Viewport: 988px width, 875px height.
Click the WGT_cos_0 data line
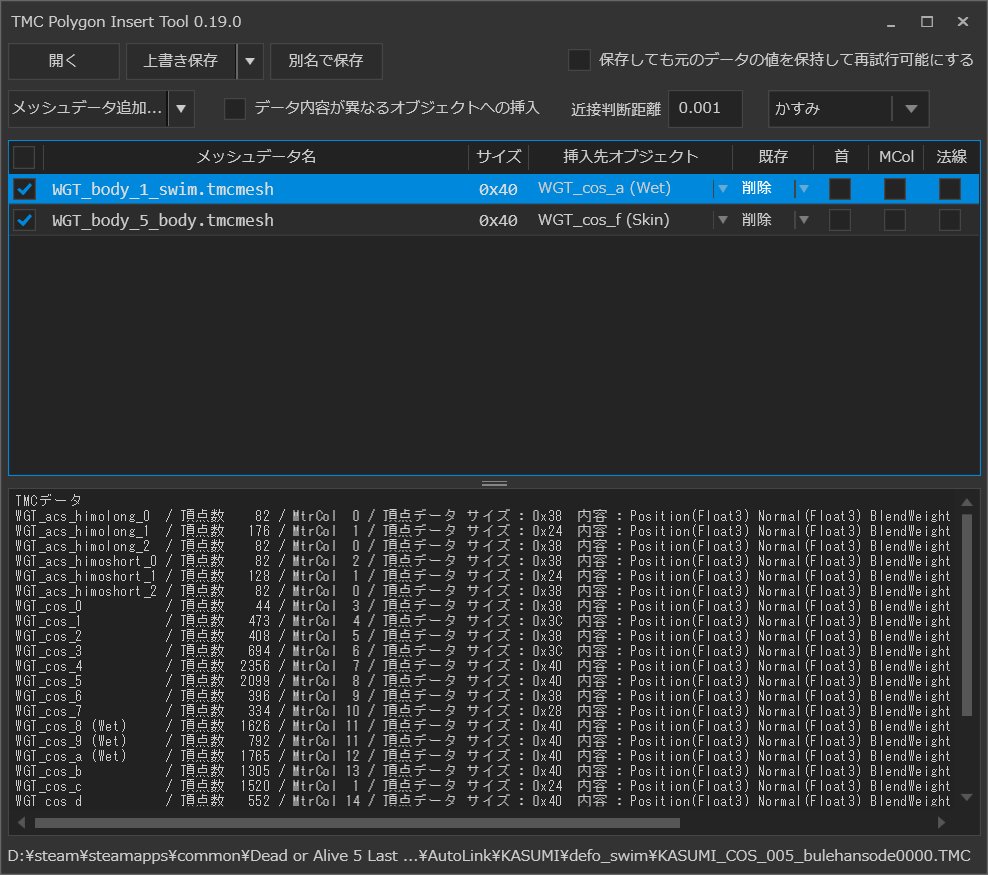(x=483, y=606)
